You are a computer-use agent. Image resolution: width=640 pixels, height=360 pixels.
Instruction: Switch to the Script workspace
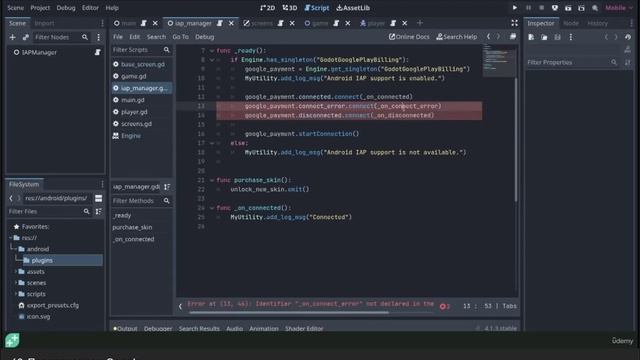(x=317, y=8)
